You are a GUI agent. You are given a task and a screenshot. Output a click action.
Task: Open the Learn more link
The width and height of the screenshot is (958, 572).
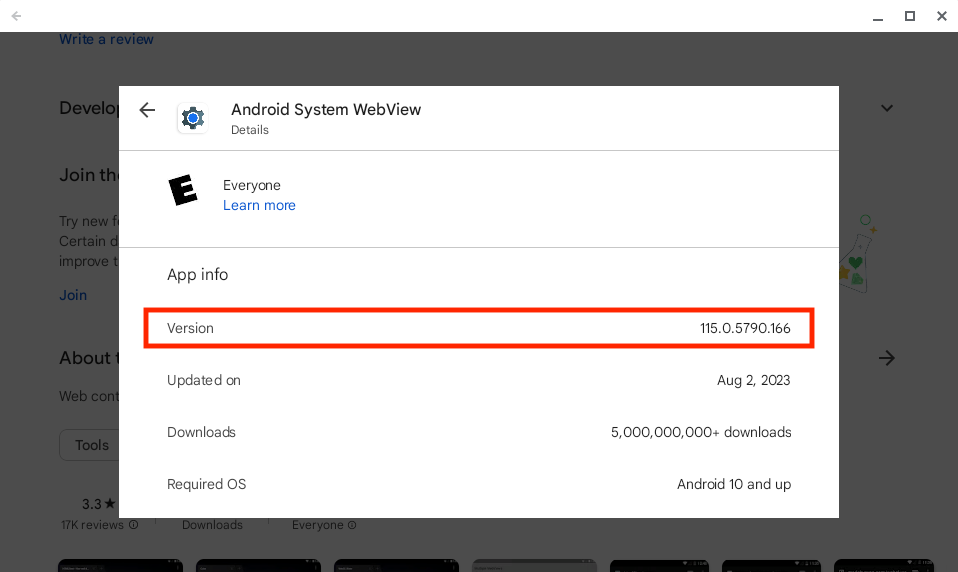pyautogui.click(x=259, y=205)
